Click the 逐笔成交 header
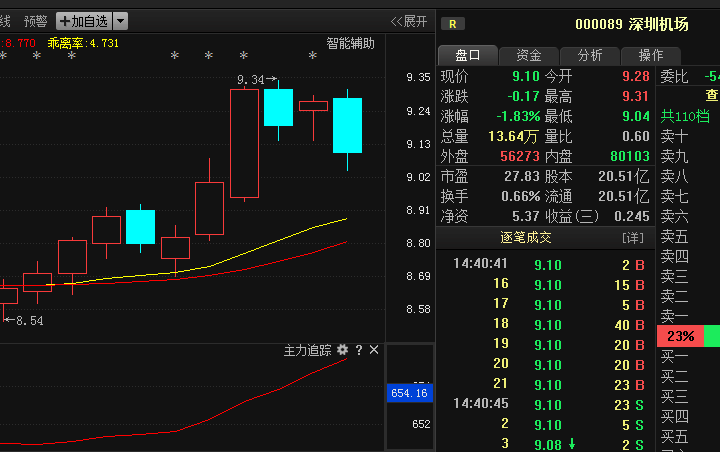Viewport: 720px width, 452px height. click(526, 237)
